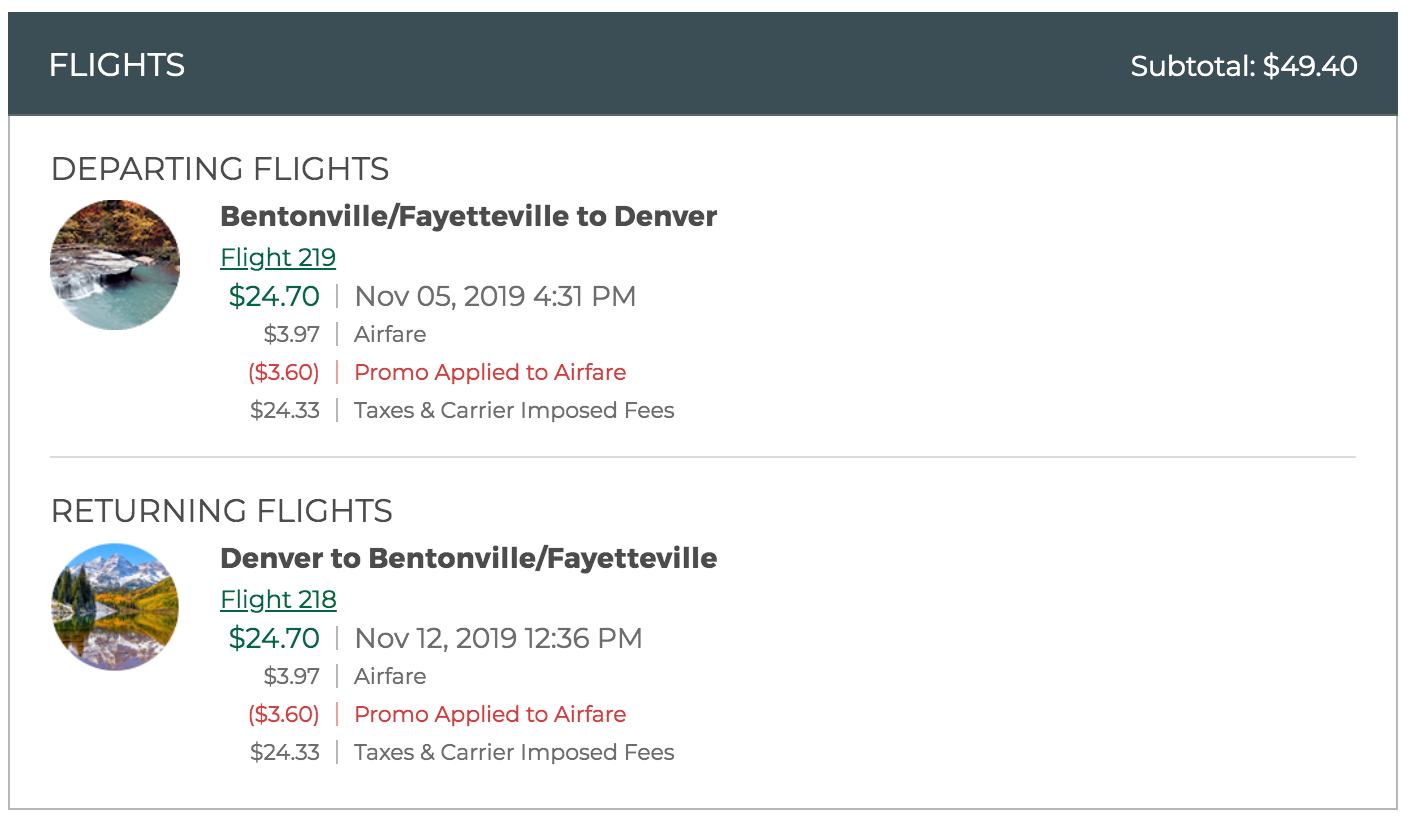
Task: Click the DEPARTING FLIGHTS section heading
Action: click(220, 169)
